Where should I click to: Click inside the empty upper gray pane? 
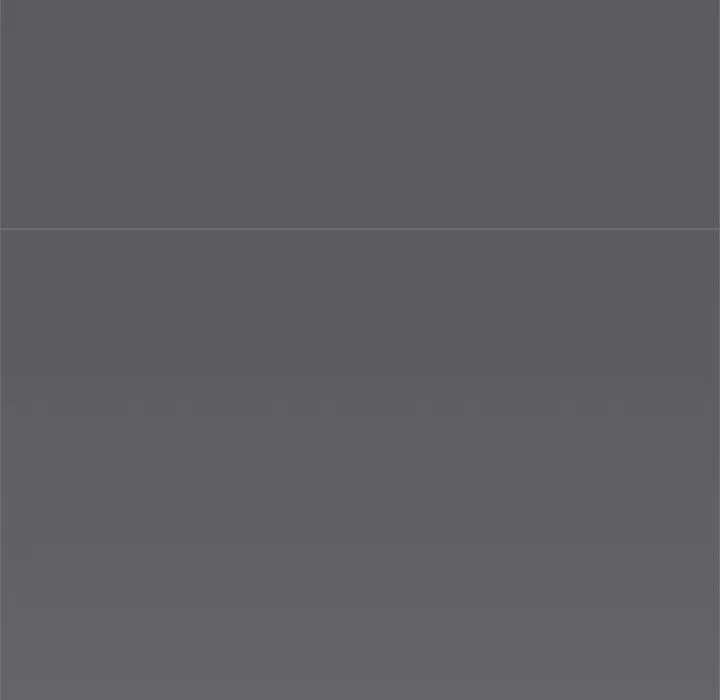(x=360, y=113)
